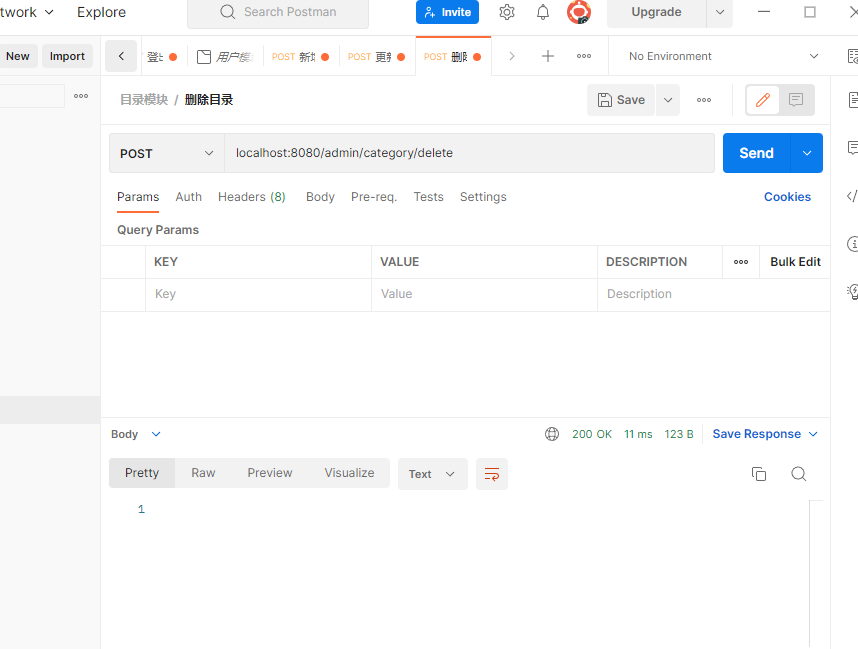Toggle line wrap in response body
This screenshot has width=858, height=649.
click(492, 474)
